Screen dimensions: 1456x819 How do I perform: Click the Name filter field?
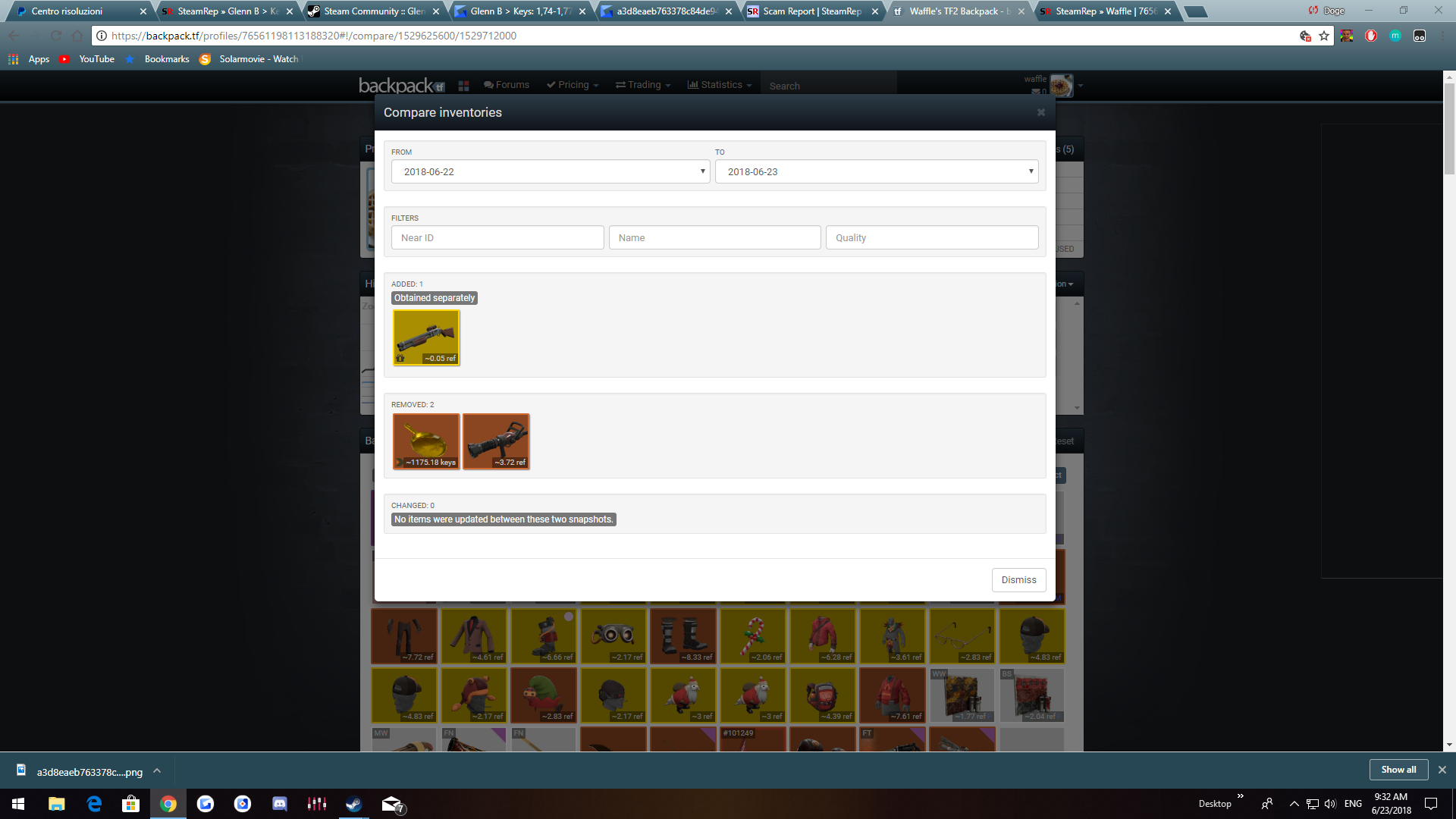point(714,237)
